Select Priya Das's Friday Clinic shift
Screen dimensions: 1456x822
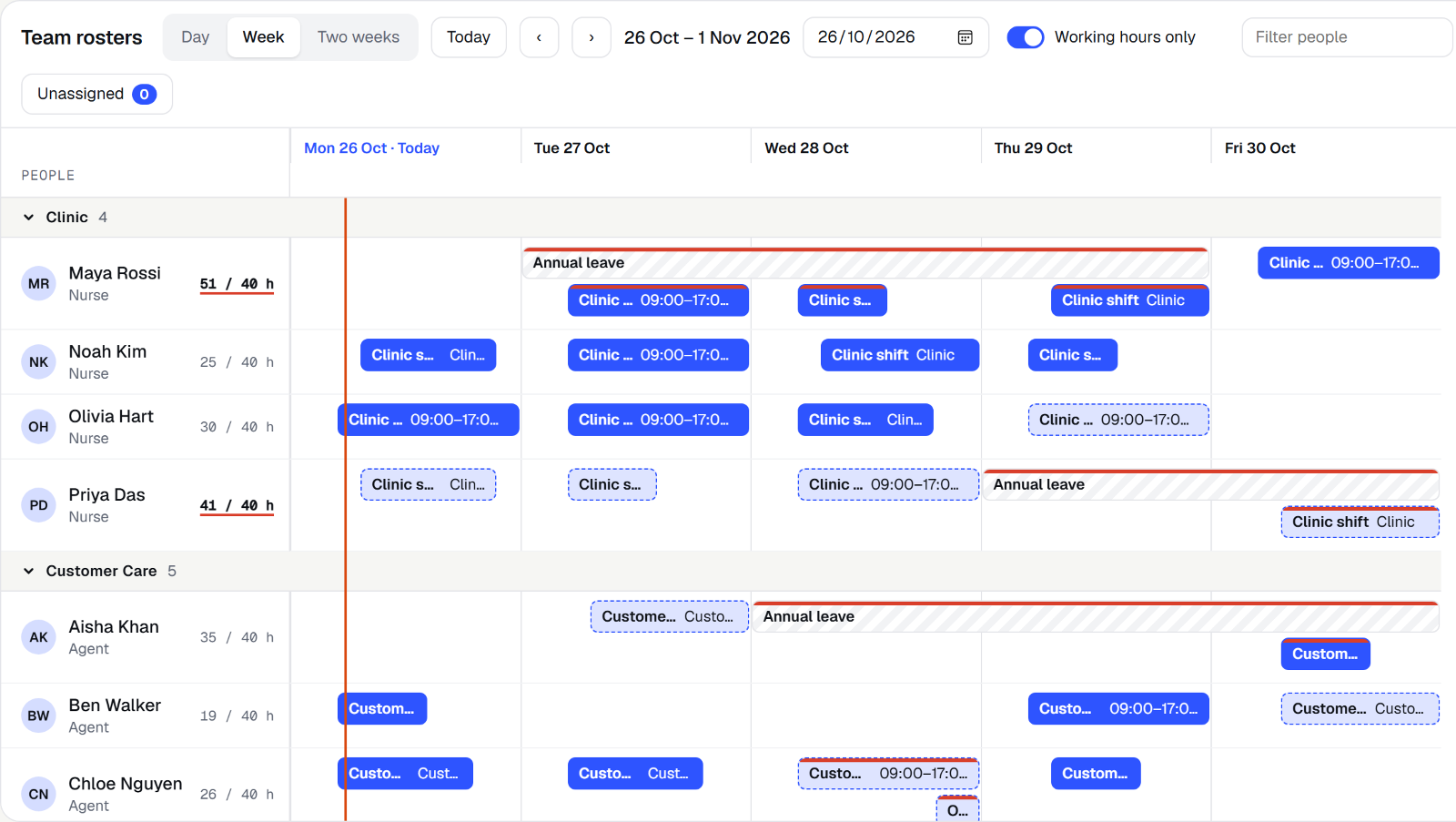(x=1360, y=522)
